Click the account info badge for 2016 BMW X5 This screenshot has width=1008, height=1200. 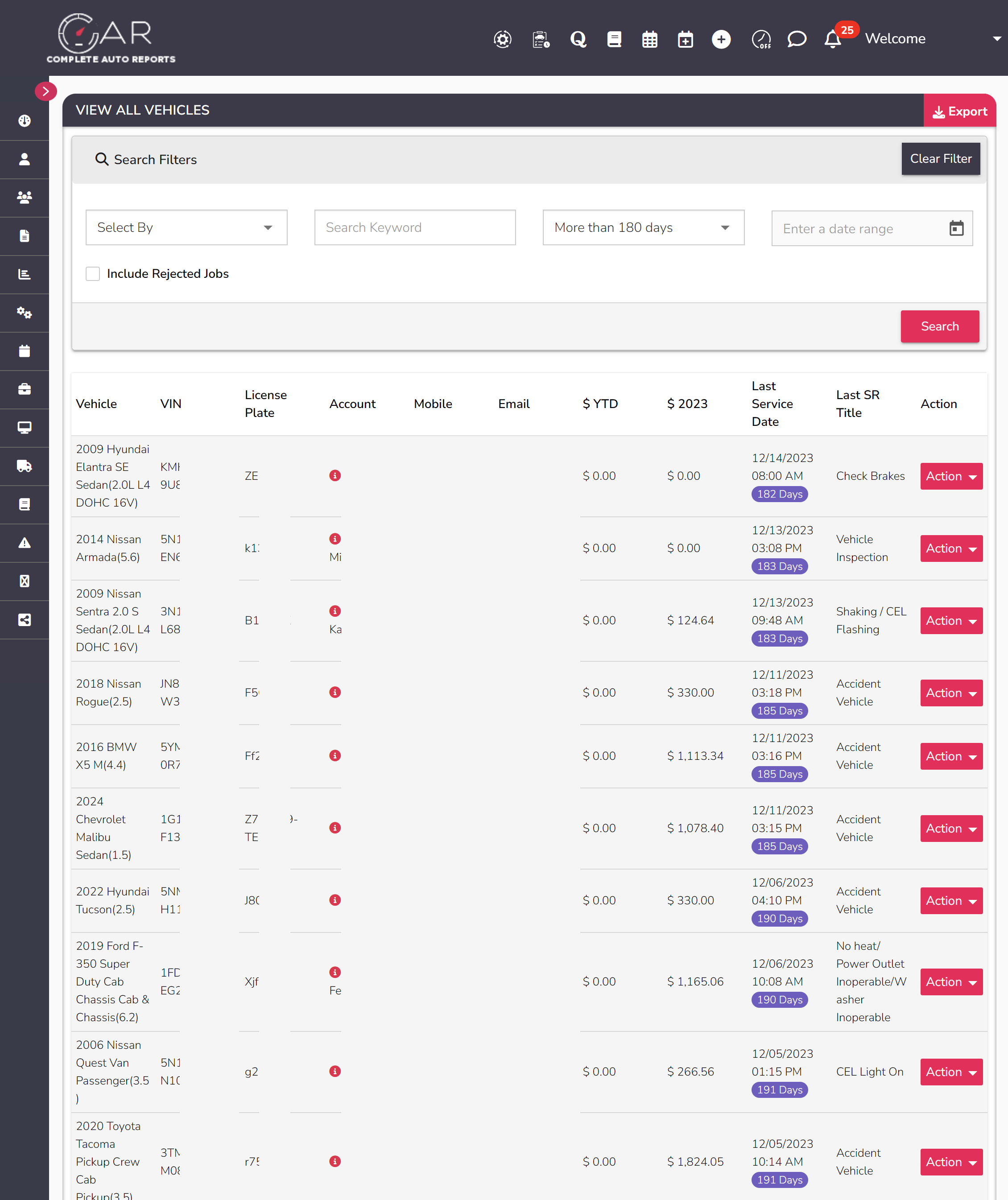335,755
